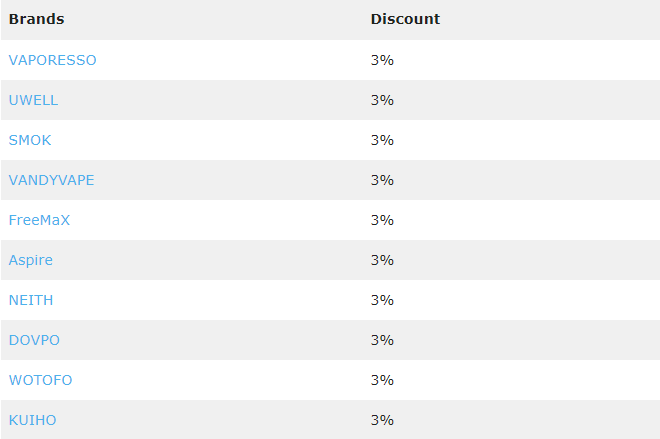Open the VAPORESSO brand link
The height and width of the screenshot is (439, 660).
tap(53, 60)
